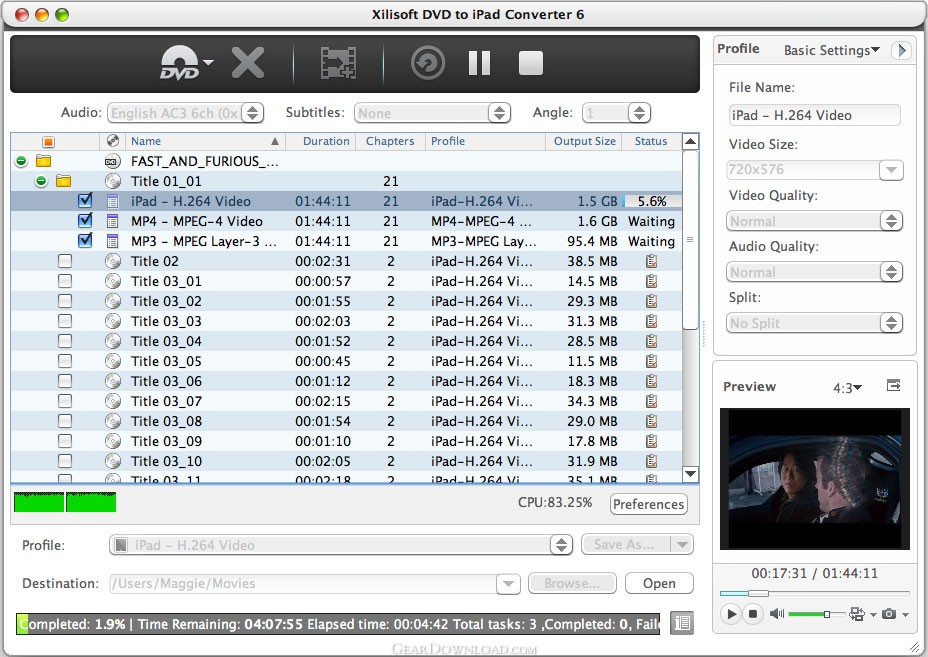Sort by Status column header
The height and width of the screenshot is (657, 928).
tap(650, 141)
